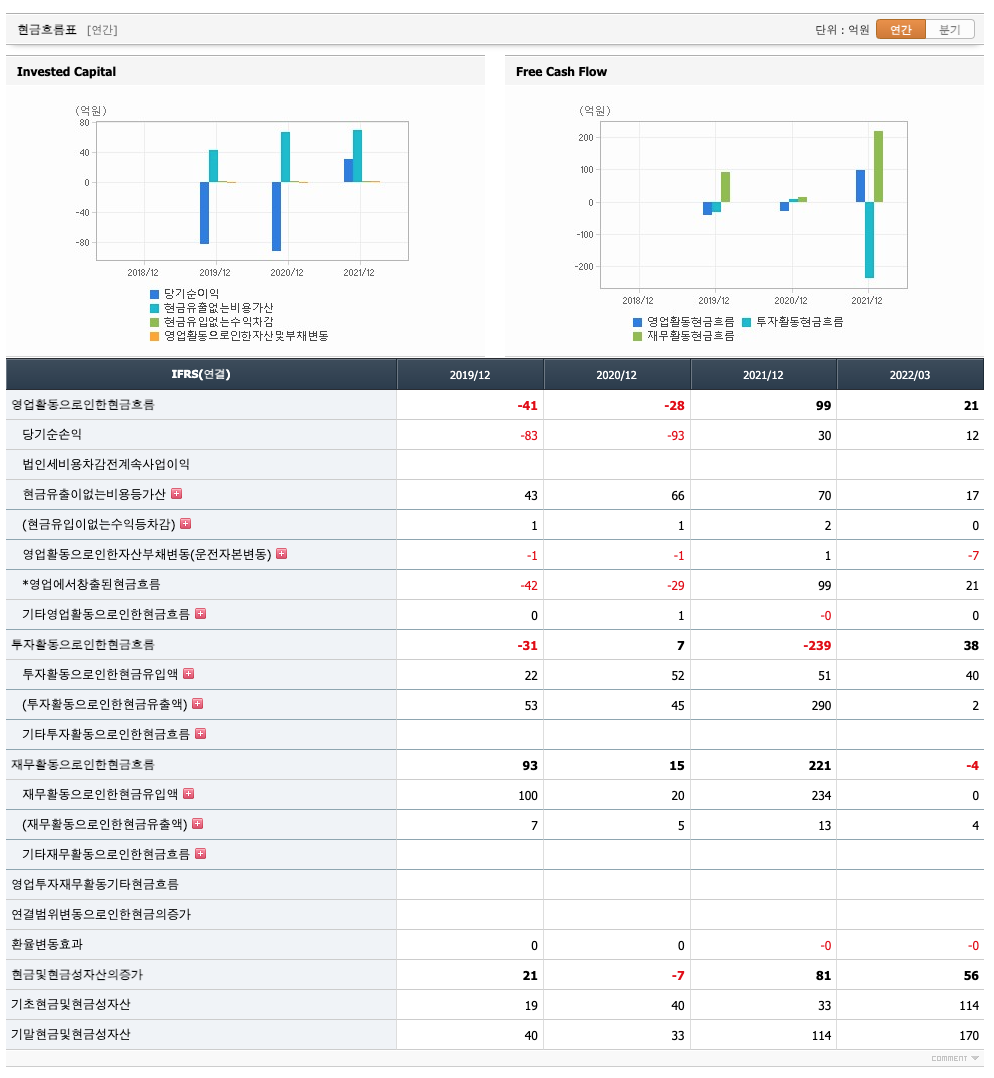The width and height of the screenshot is (994, 1078).
Task: Click the Free Cash Flow chart title
Action: [x=561, y=72]
